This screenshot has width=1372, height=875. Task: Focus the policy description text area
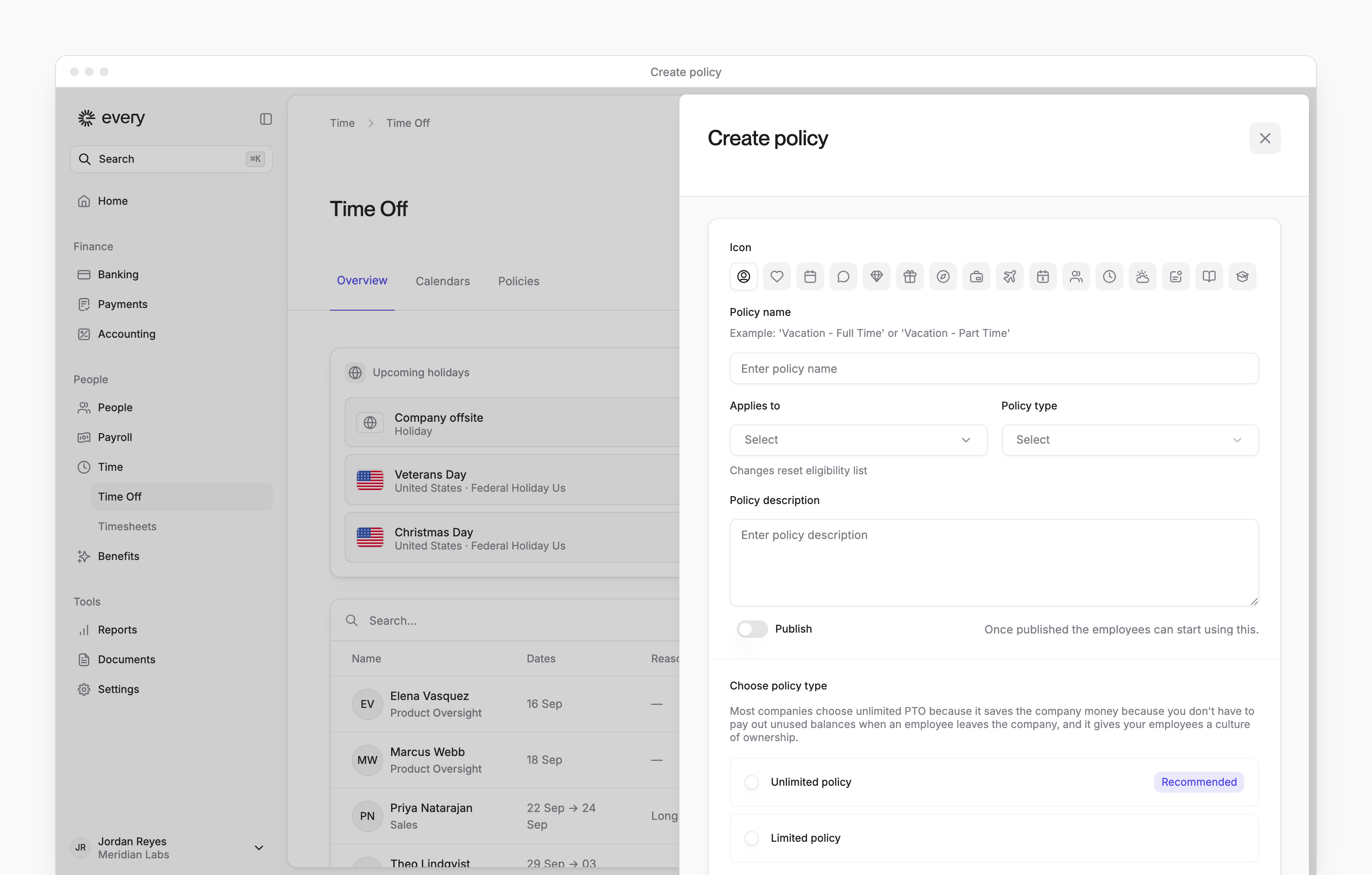click(994, 562)
